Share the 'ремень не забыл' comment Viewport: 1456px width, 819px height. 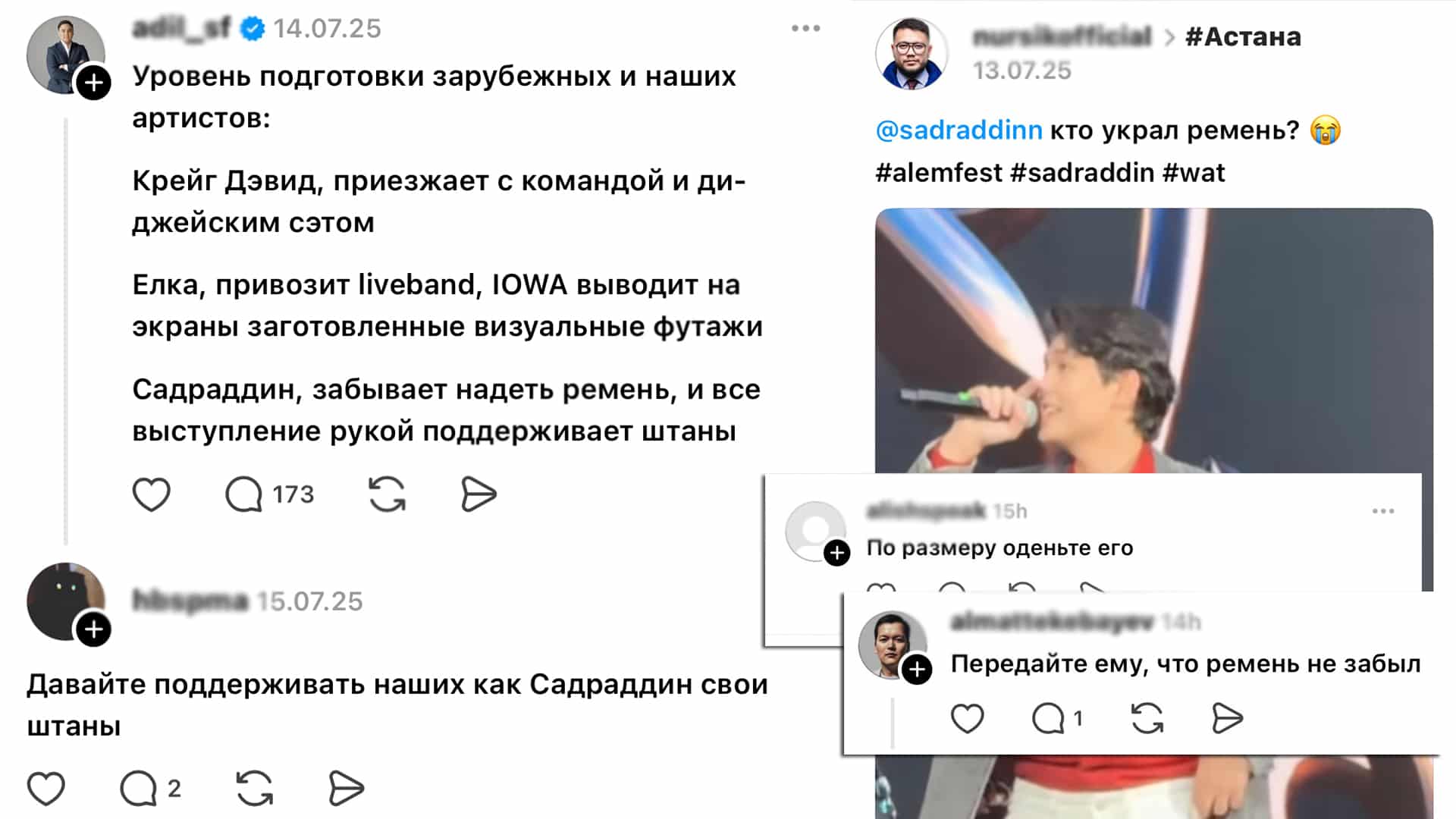click(1227, 718)
